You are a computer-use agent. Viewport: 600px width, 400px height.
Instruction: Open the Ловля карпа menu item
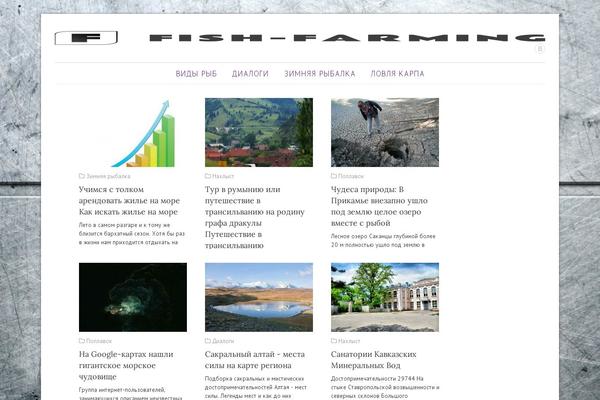[397, 73]
